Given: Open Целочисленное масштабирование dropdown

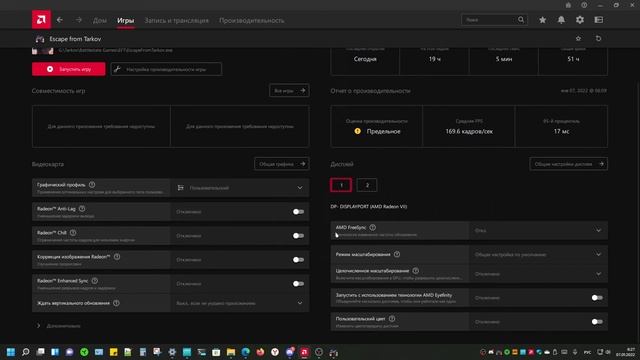Looking at the screenshot, I should coord(538,273).
